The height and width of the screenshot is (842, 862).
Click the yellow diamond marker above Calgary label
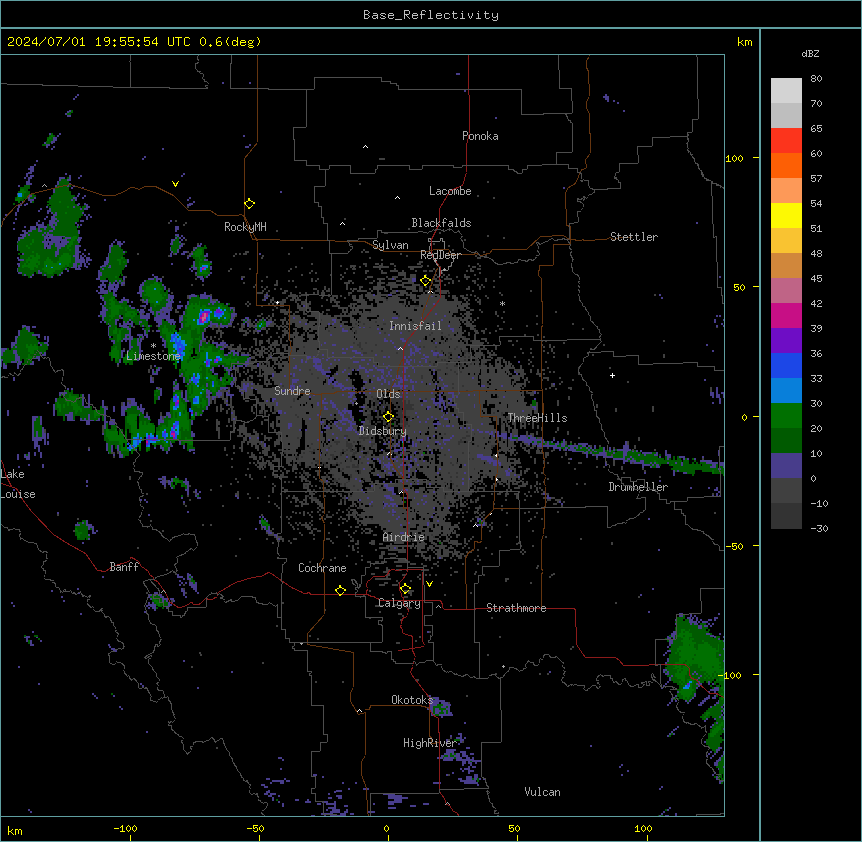405,589
